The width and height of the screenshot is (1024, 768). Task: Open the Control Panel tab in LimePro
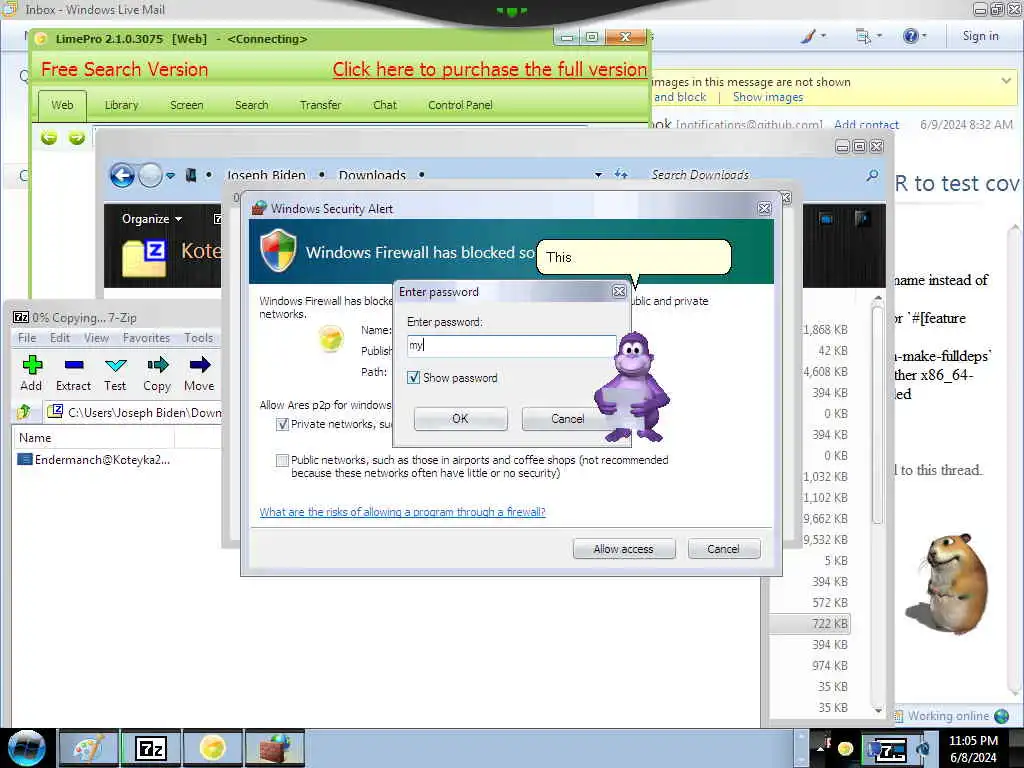coord(460,105)
